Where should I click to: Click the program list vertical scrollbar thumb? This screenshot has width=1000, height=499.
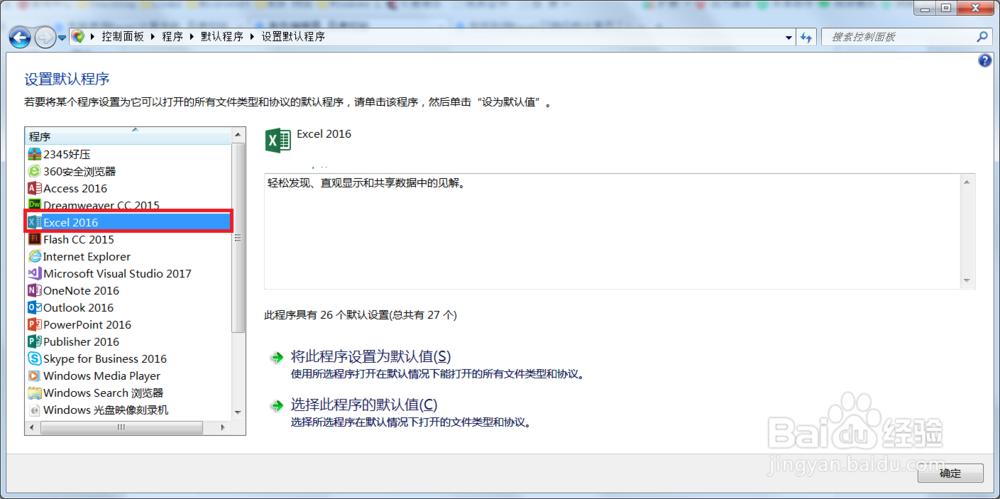pos(238,237)
